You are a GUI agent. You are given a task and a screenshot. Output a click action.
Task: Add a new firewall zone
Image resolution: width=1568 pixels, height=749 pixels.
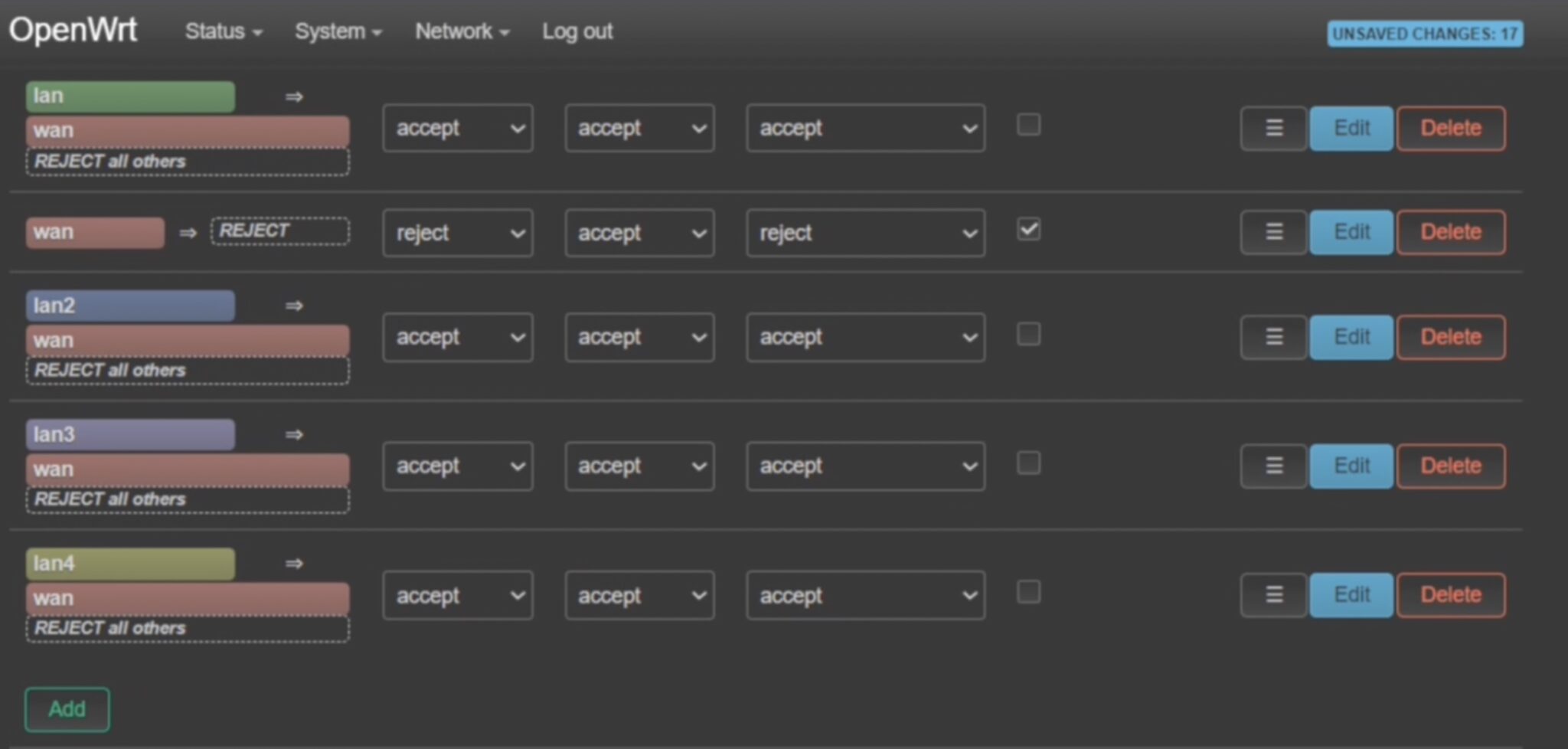coord(67,709)
